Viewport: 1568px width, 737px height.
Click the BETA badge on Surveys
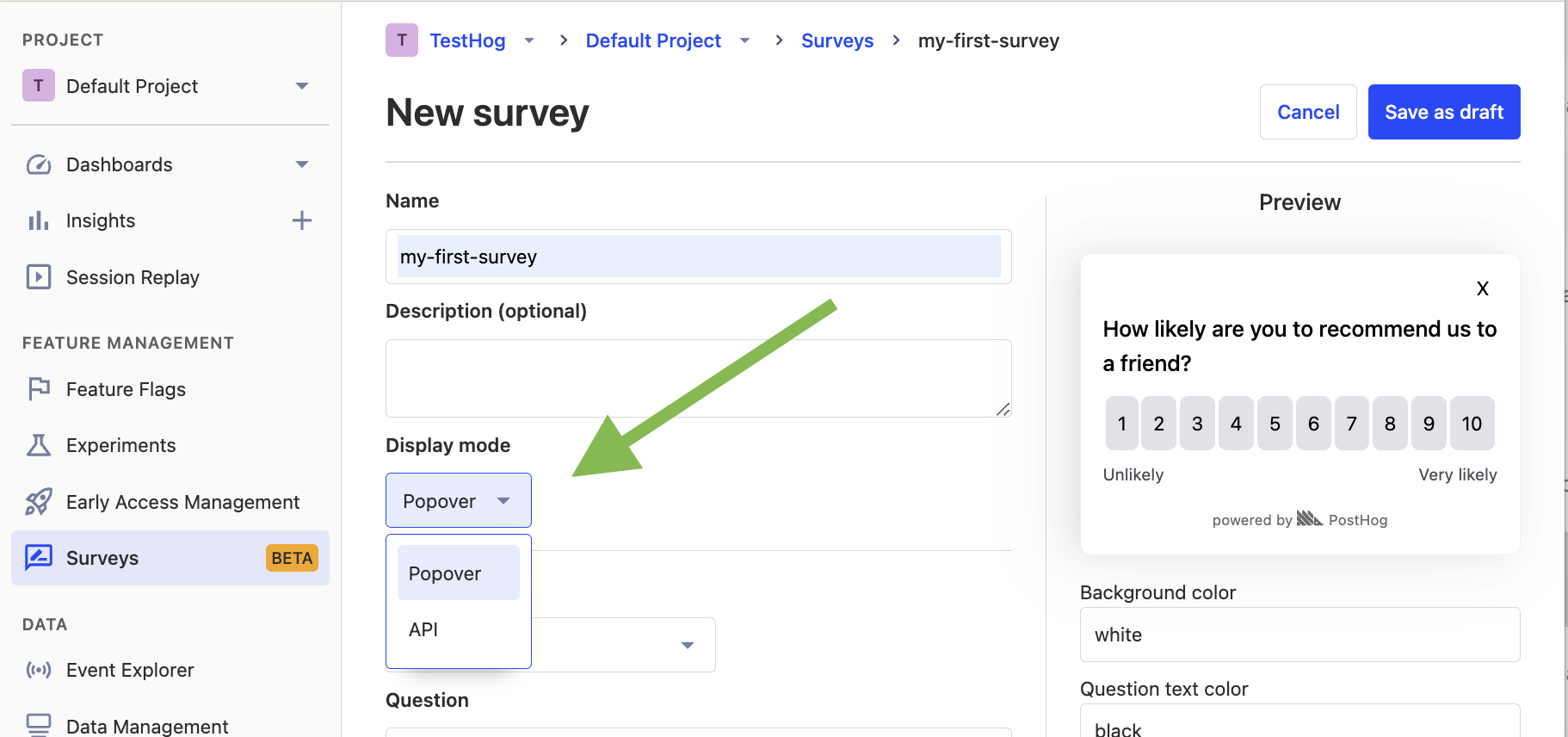point(292,558)
